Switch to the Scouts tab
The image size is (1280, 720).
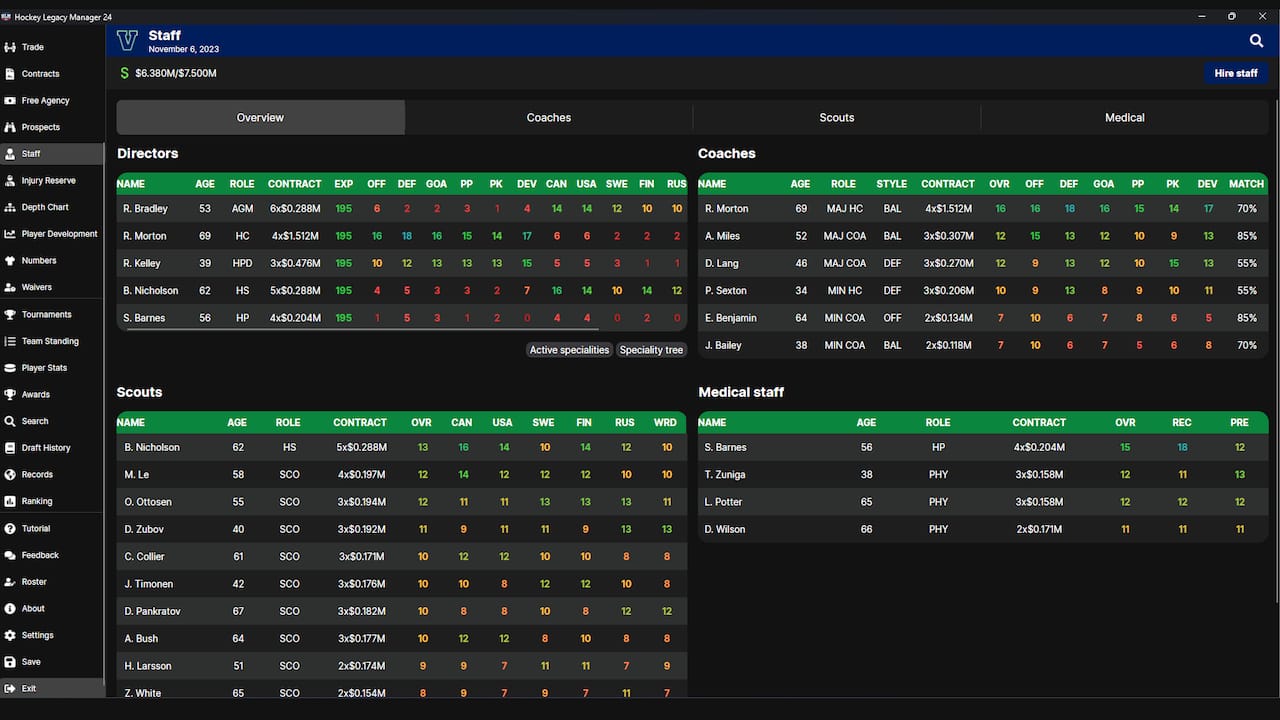pyautogui.click(x=837, y=117)
